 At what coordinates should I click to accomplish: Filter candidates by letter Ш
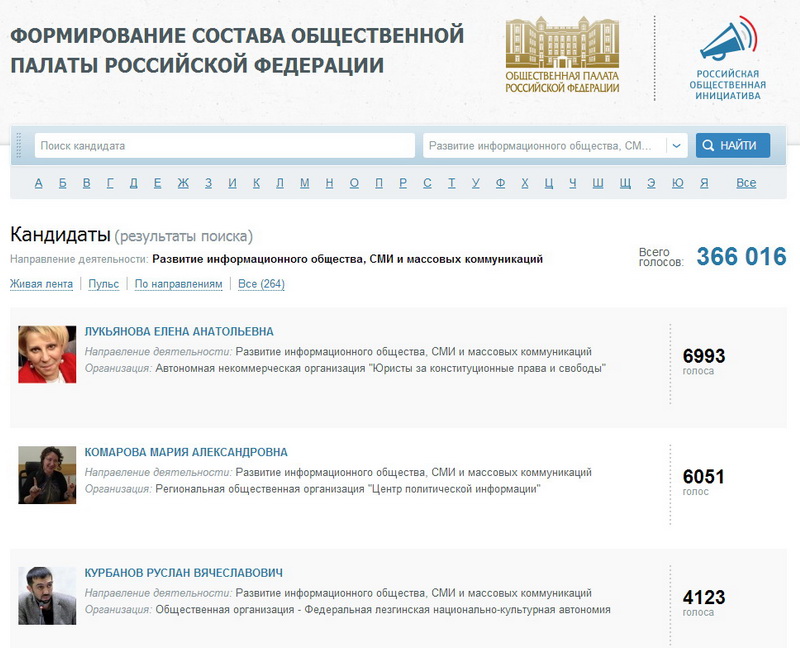click(x=598, y=183)
